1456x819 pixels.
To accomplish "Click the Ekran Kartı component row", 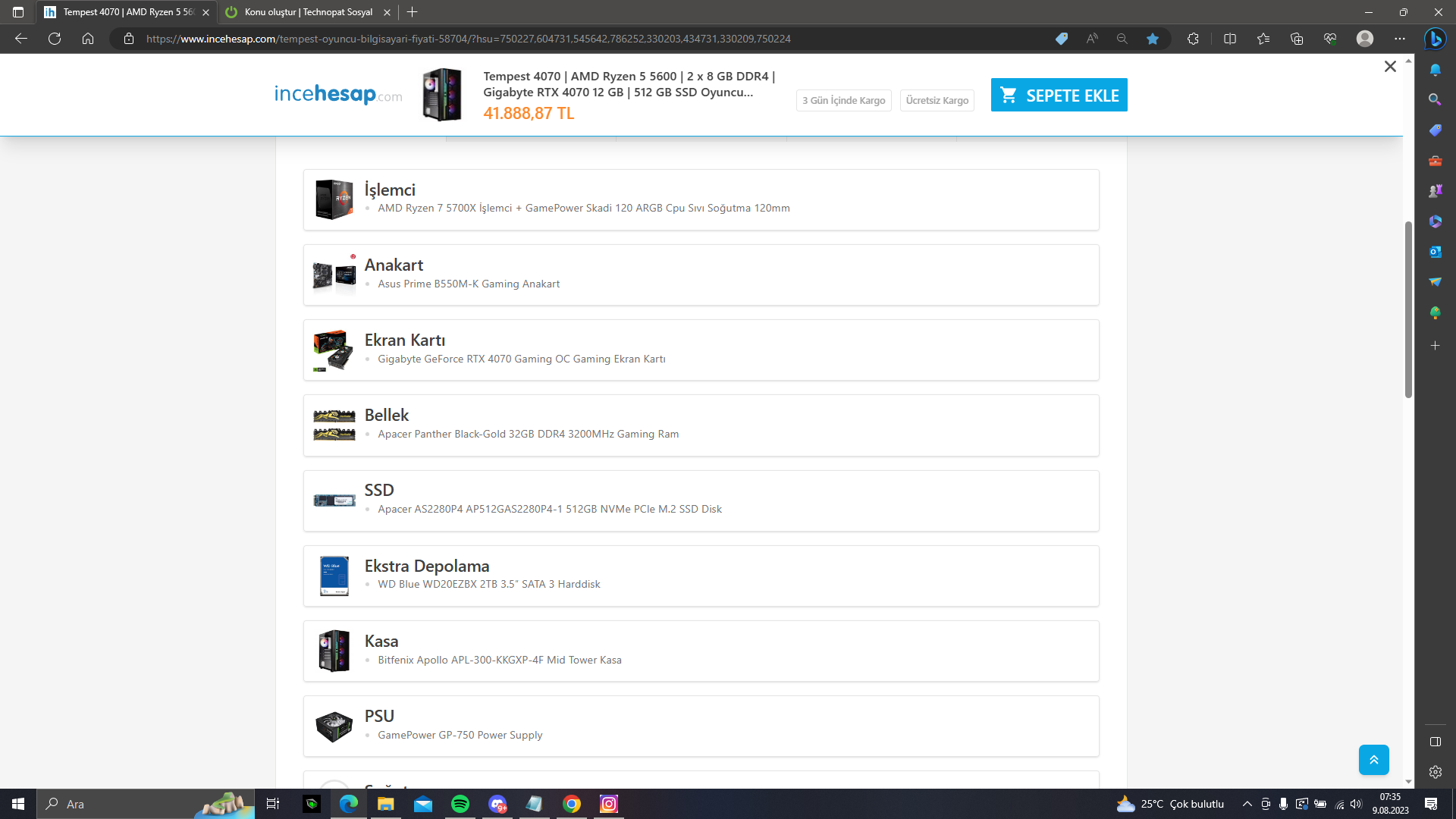I will [x=701, y=350].
